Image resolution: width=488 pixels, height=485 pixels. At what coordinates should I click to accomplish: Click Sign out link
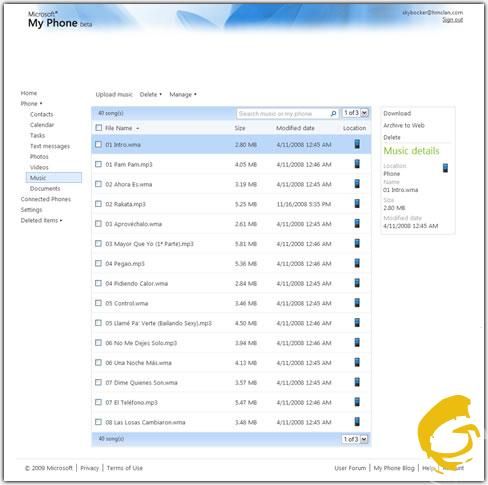coord(453,20)
